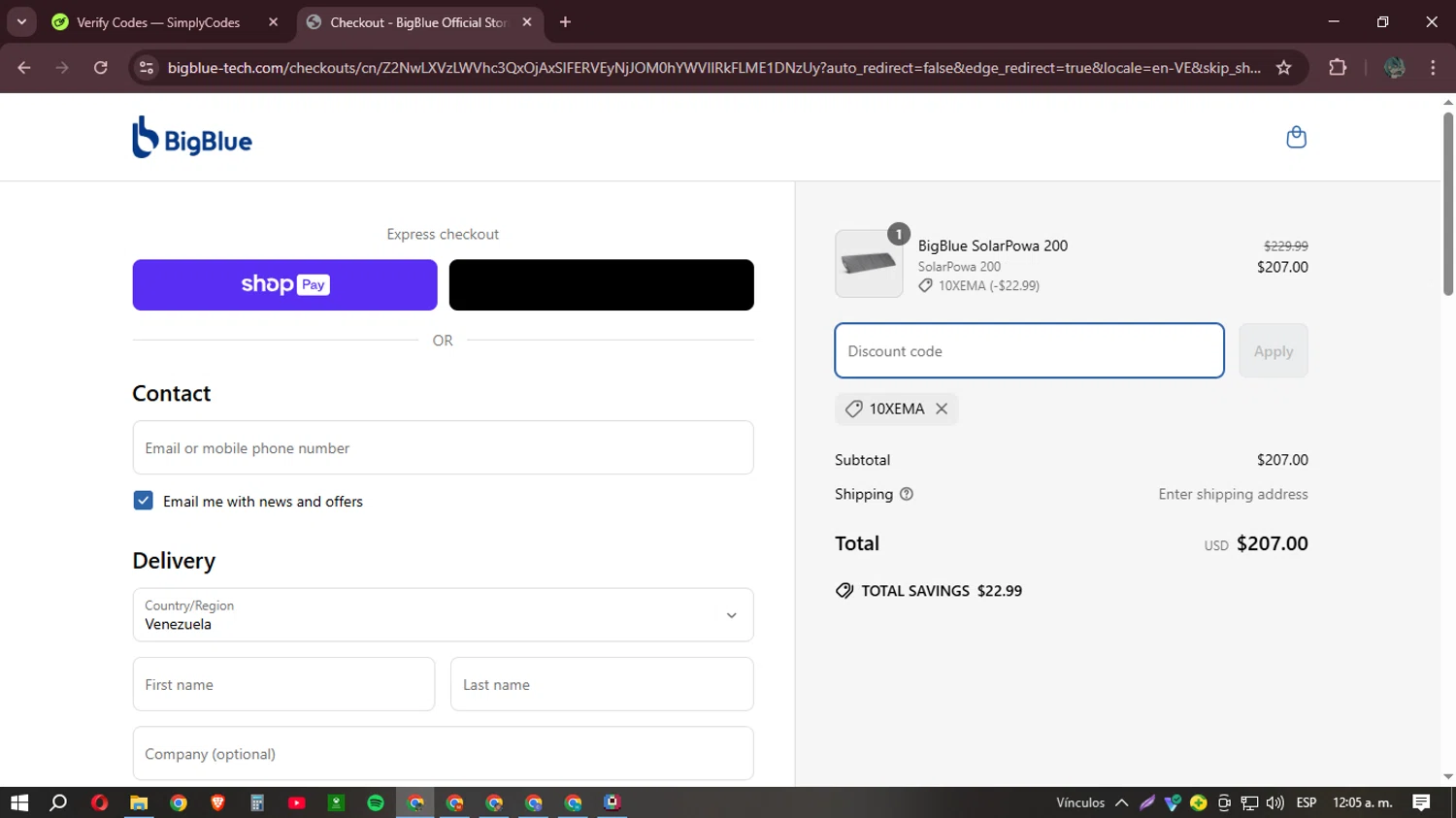Open the Chrome profile avatar
This screenshot has height=818, width=1456.
pos(1395,67)
